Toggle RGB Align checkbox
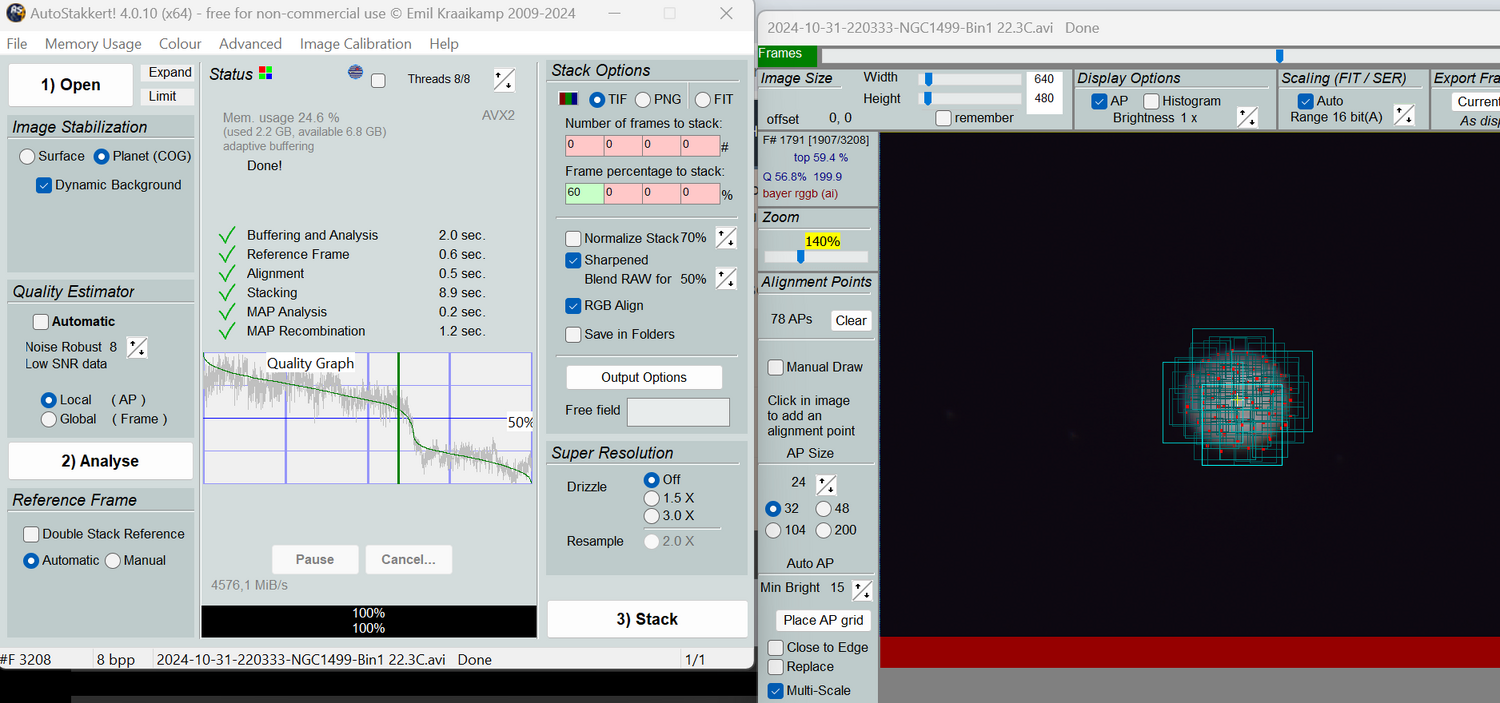The height and width of the screenshot is (703, 1500). [x=573, y=306]
